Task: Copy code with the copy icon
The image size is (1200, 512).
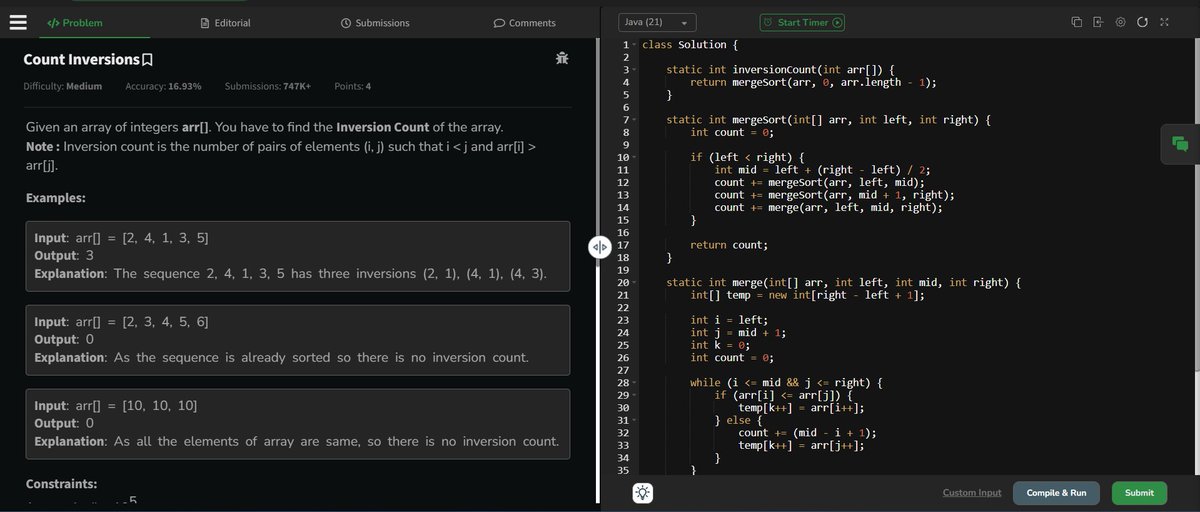Action: pyautogui.click(x=1077, y=22)
